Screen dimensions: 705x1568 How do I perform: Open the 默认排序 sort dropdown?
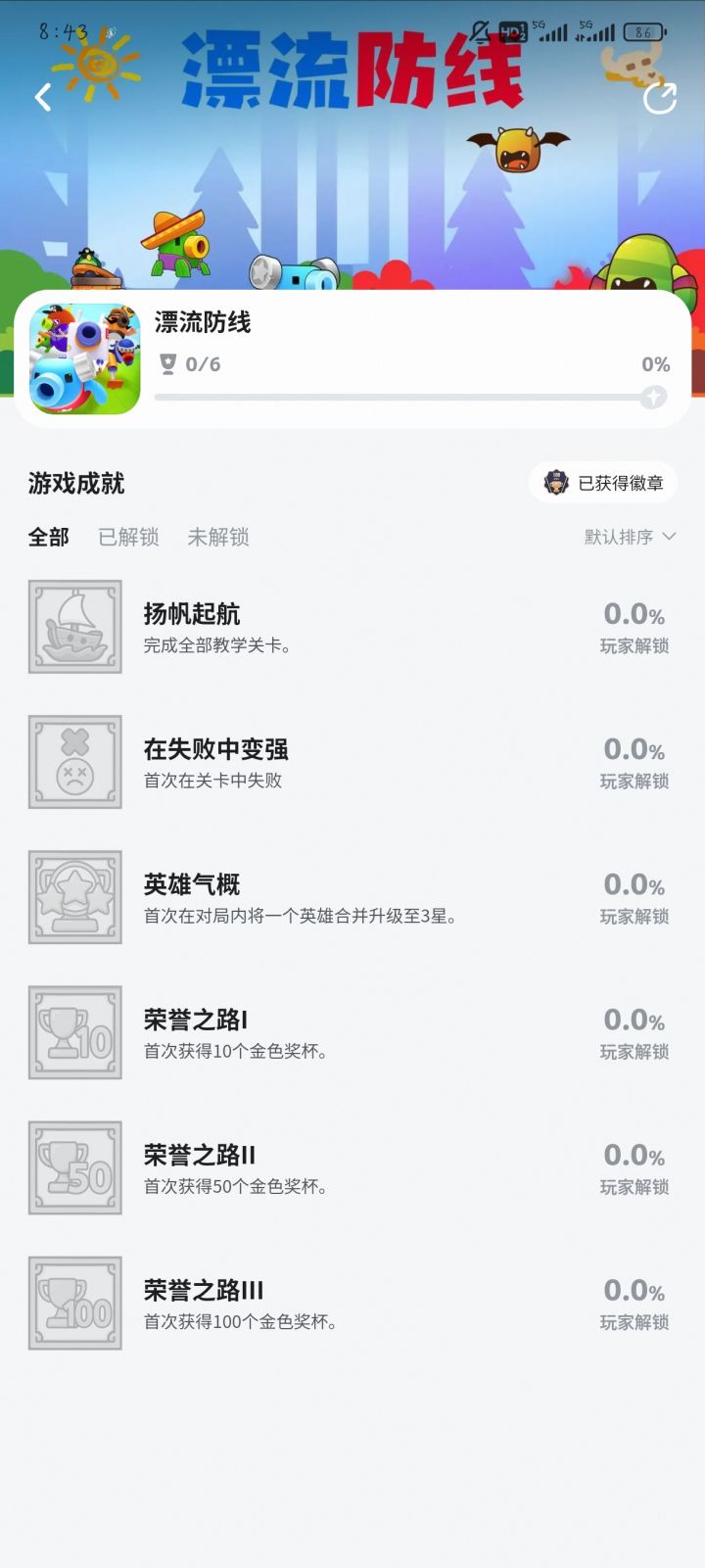pos(619,537)
